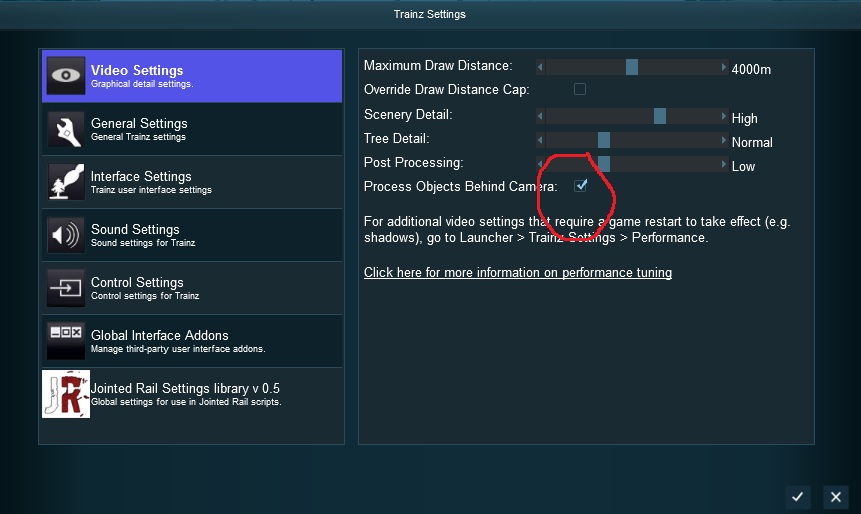Decrease Post Processing with left arrow
Viewport: 861px width, 514px height.
tap(541, 165)
